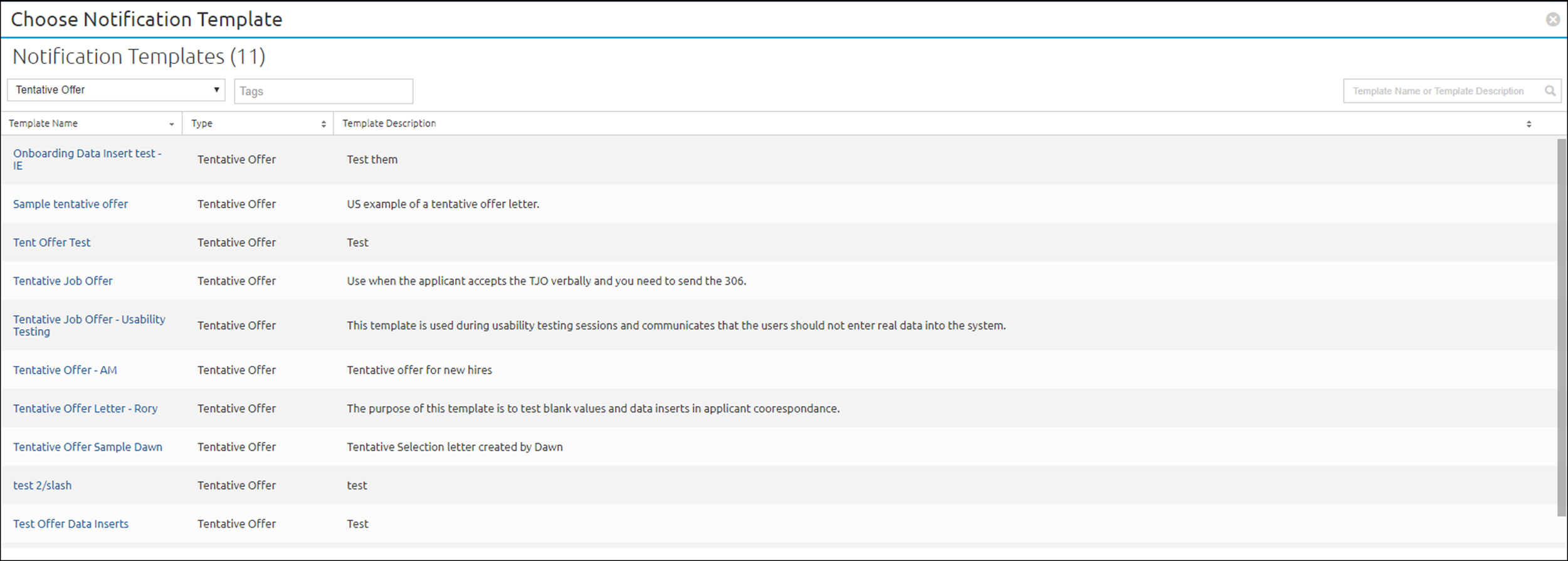Click Type cell in test 2/slash row
This screenshot has width=1568, height=561.
tap(236, 485)
